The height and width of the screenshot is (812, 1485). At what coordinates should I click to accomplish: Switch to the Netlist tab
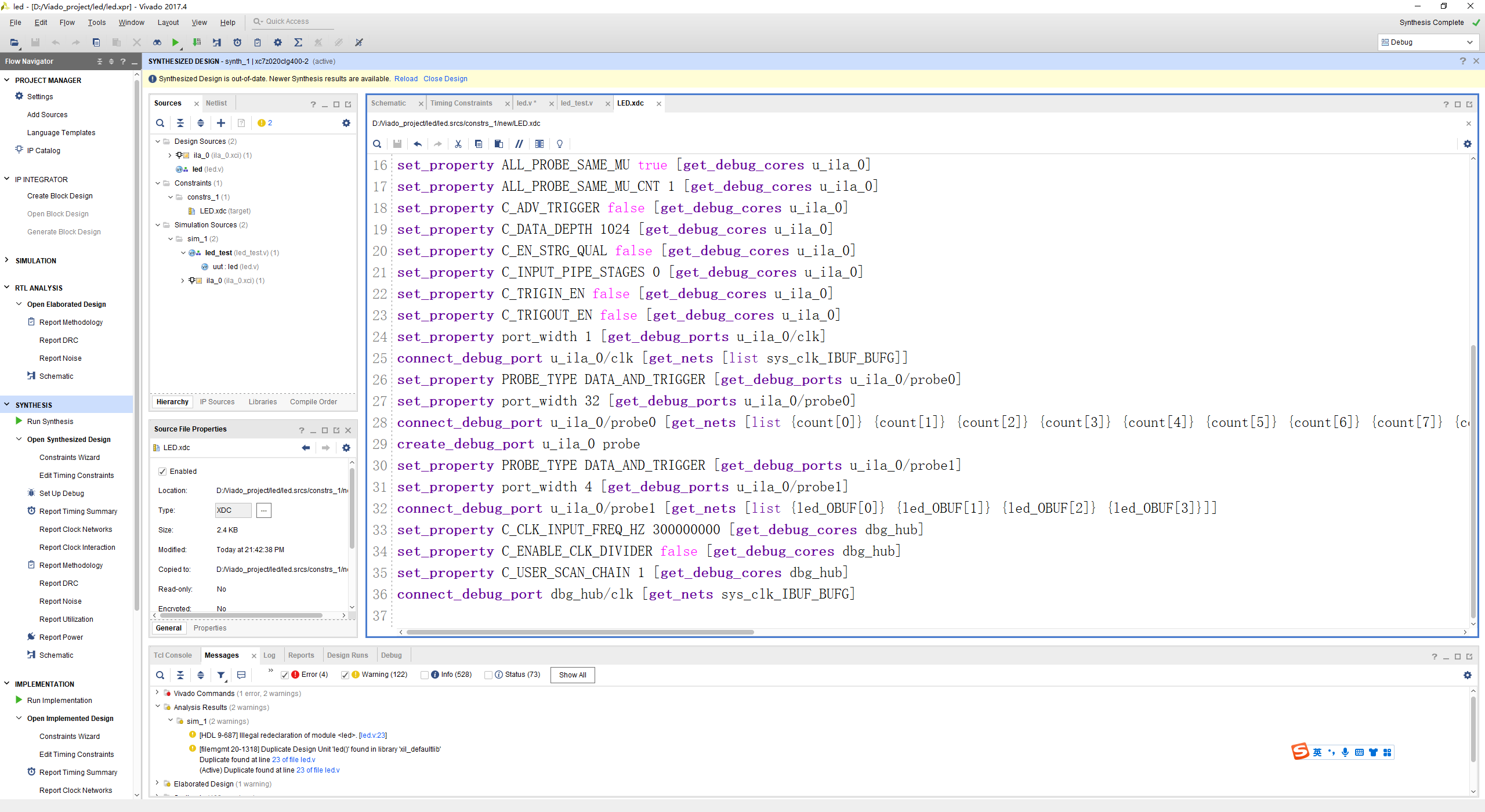[x=216, y=103]
